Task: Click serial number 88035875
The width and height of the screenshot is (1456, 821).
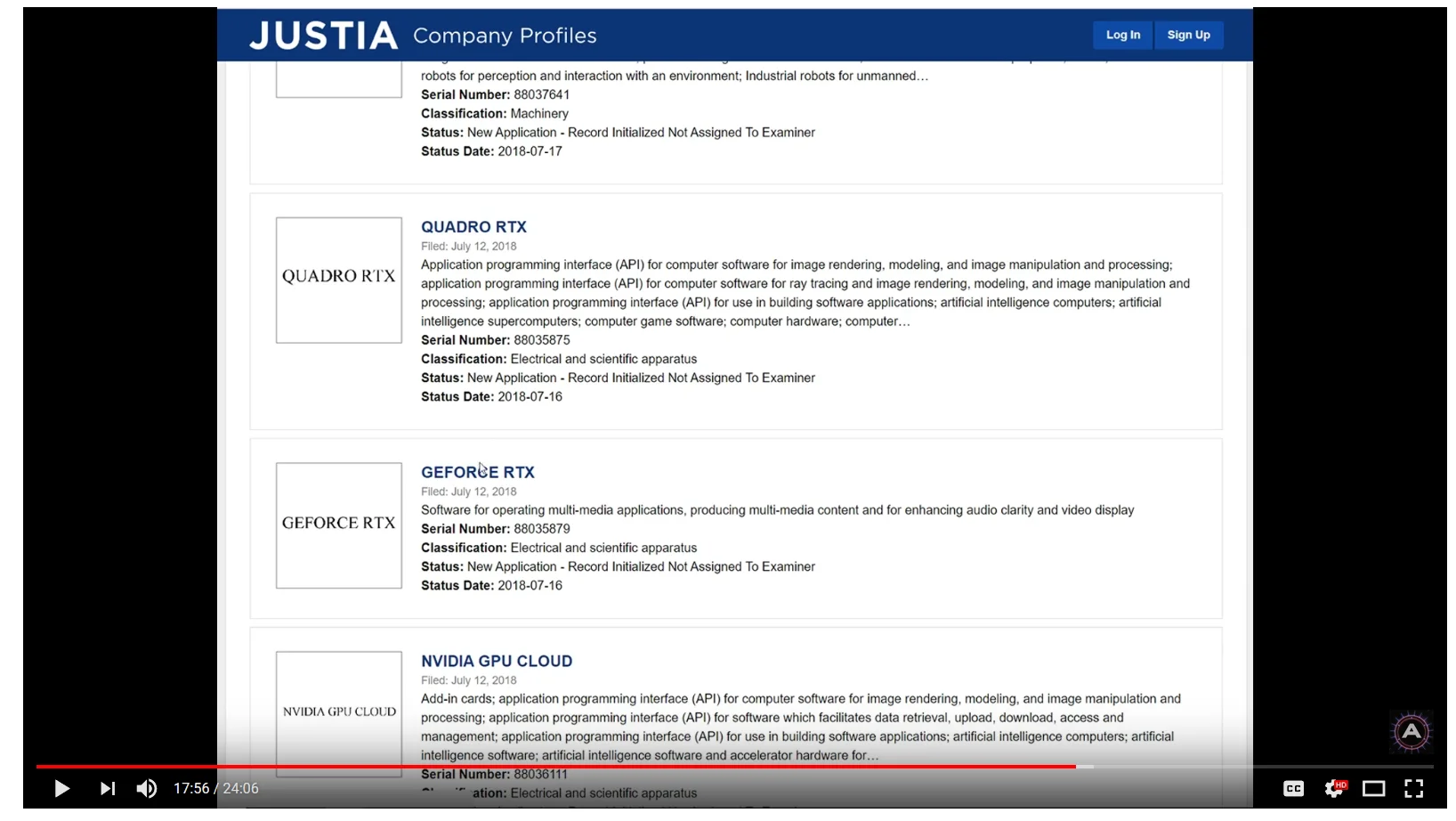Action: coord(542,340)
